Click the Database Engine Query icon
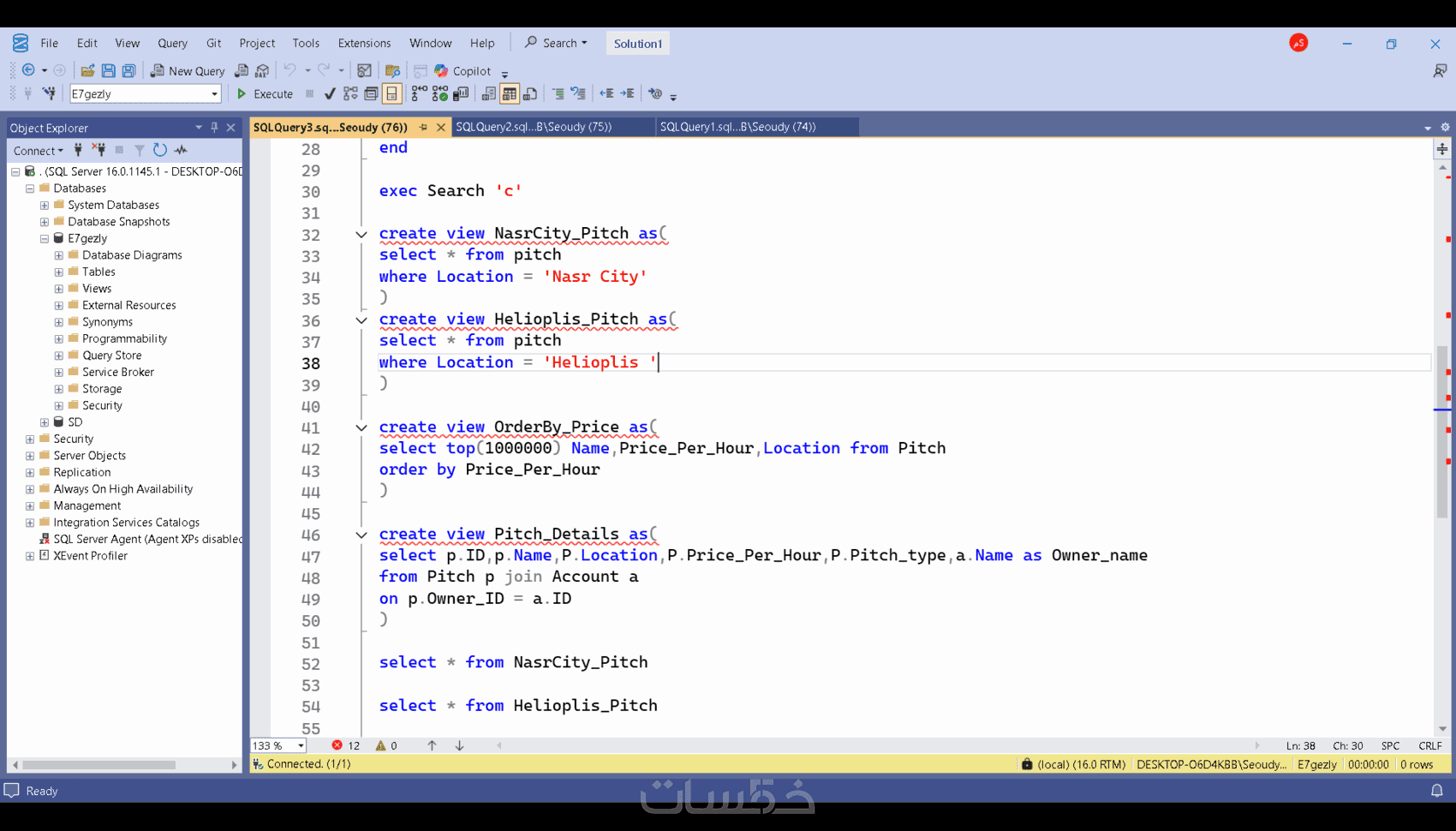The height and width of the screenshot is (831, 1456). pyautogui.click(x=242, y=70)
